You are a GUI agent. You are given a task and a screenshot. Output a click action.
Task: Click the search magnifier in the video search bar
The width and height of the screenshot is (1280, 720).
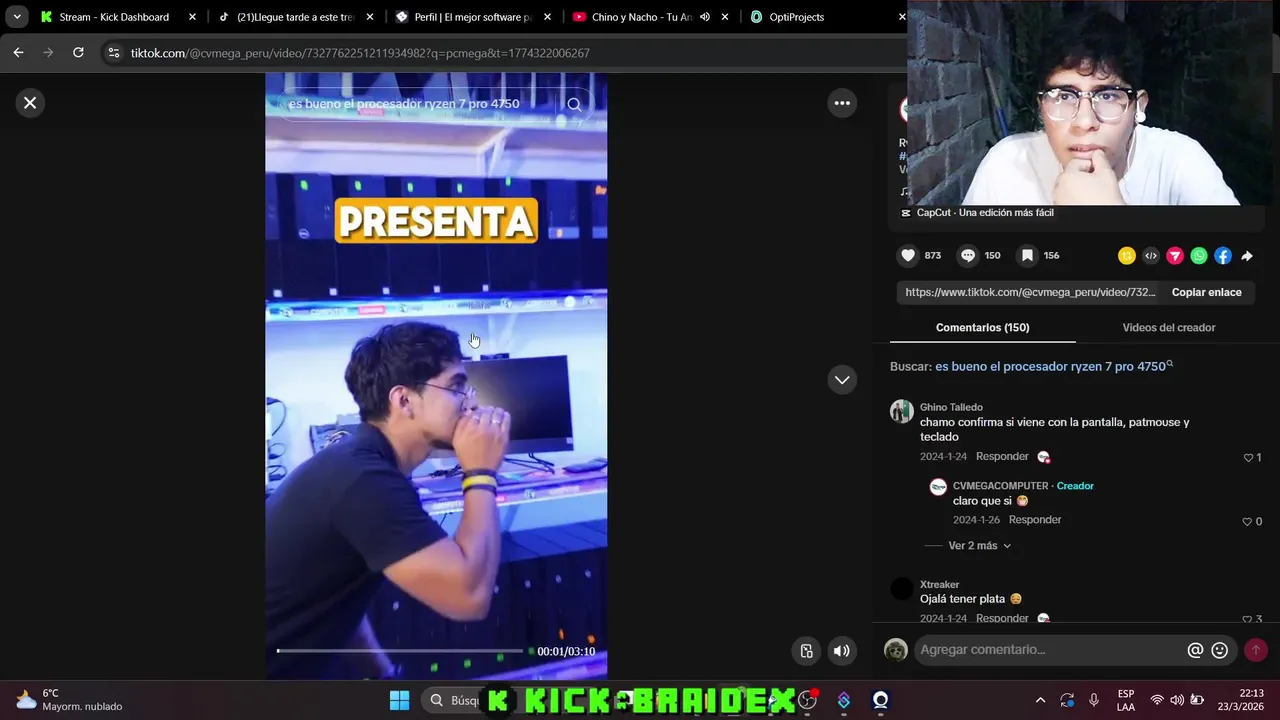coord(574,104)
